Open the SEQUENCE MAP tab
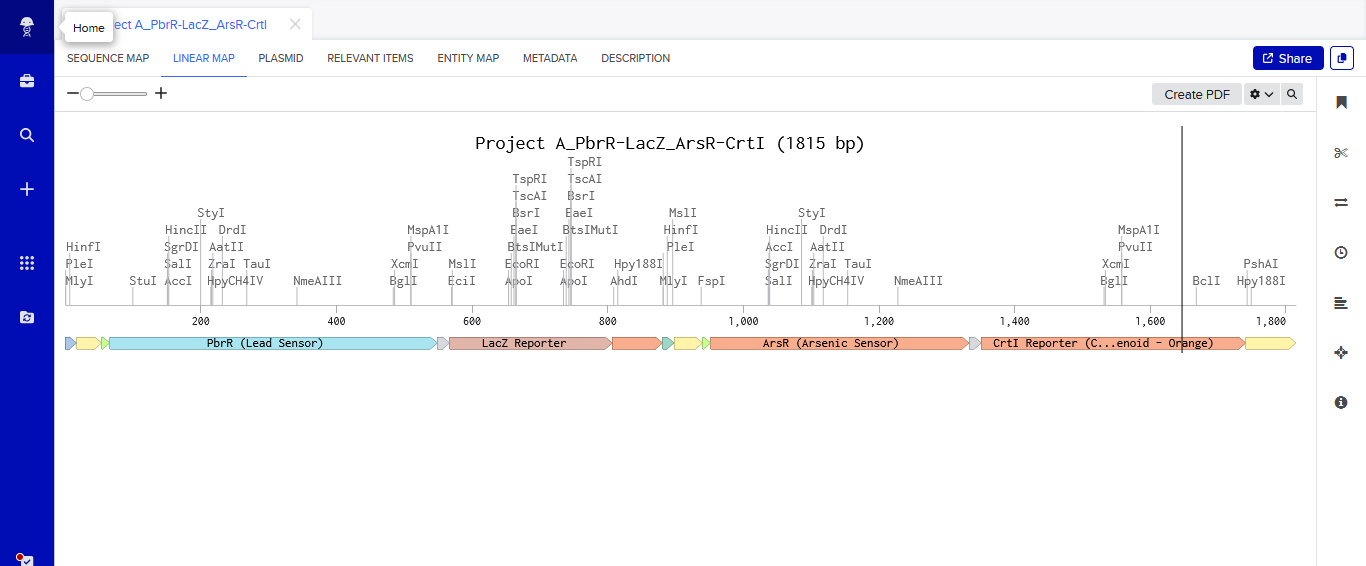This screenshot has width=1366, height=566. [x=108, y=58]
